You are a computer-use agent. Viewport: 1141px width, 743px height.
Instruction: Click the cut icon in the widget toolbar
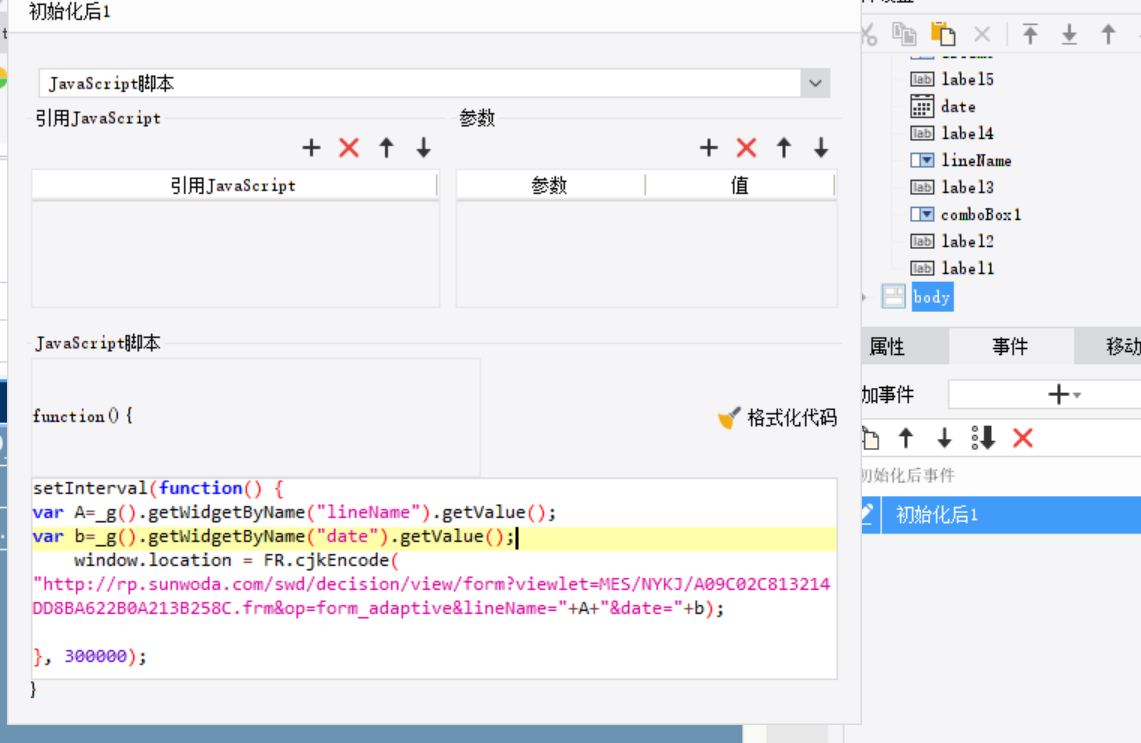pos(869,34)
